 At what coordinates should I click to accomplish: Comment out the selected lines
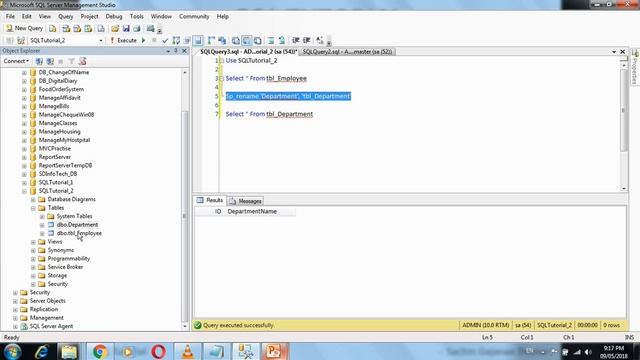[271, 40]
